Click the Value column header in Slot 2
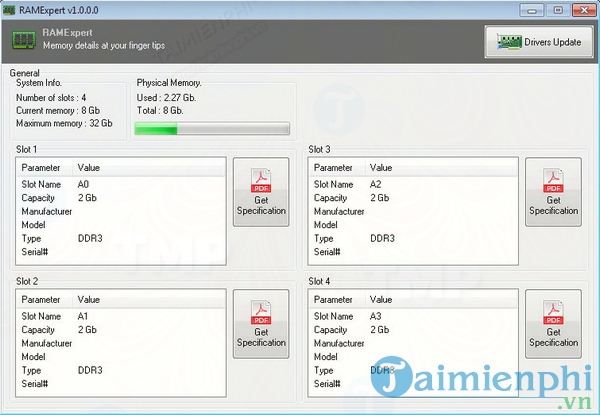The height and width of the screenshot is (415, 600). pos(89,299)
